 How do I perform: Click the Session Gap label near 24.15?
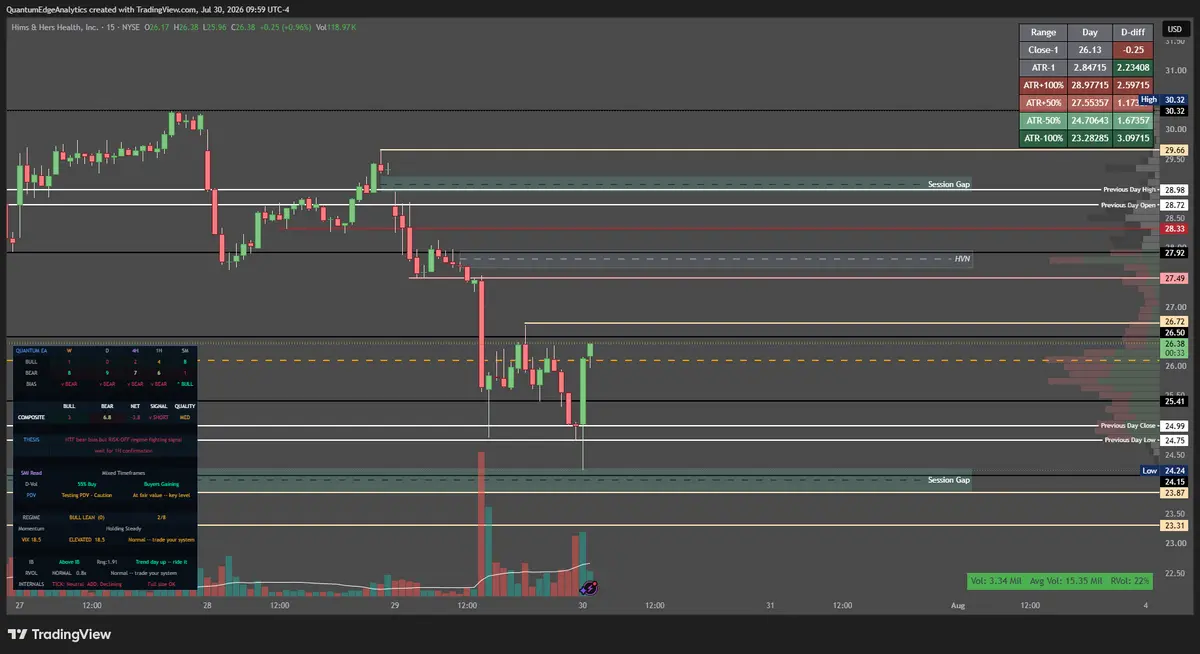pyautogui.click(x=948, y=480)
